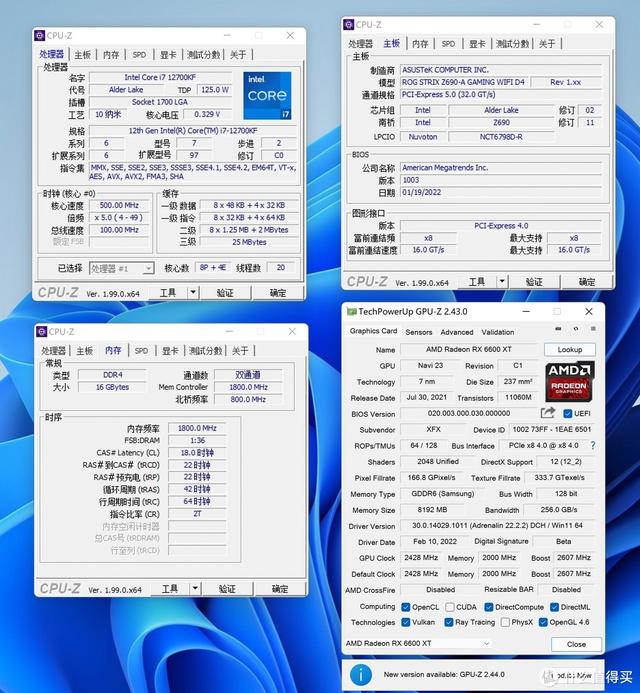Image resolution: width=640 pixels, height=693 pixels.
Task: Open the GPU-Z hamburger menu icon
Action: tap(593, 329)
